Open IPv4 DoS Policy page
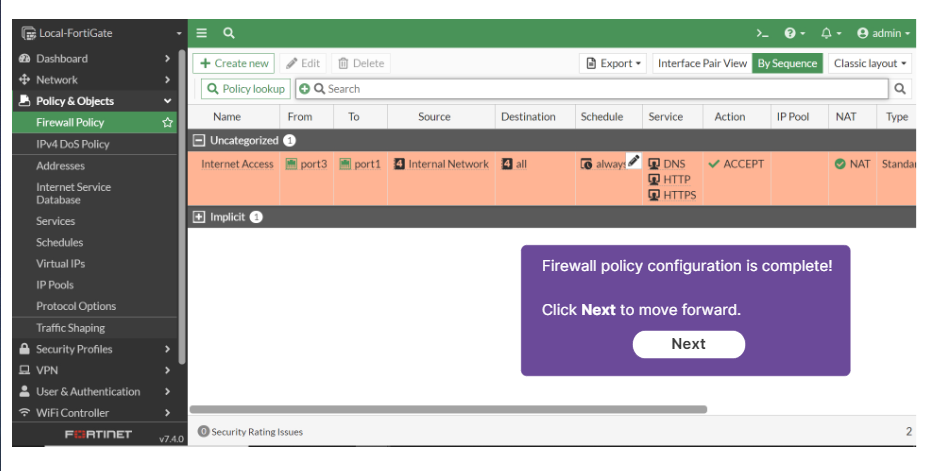This screenshot has width=925, height=471. 73,144
